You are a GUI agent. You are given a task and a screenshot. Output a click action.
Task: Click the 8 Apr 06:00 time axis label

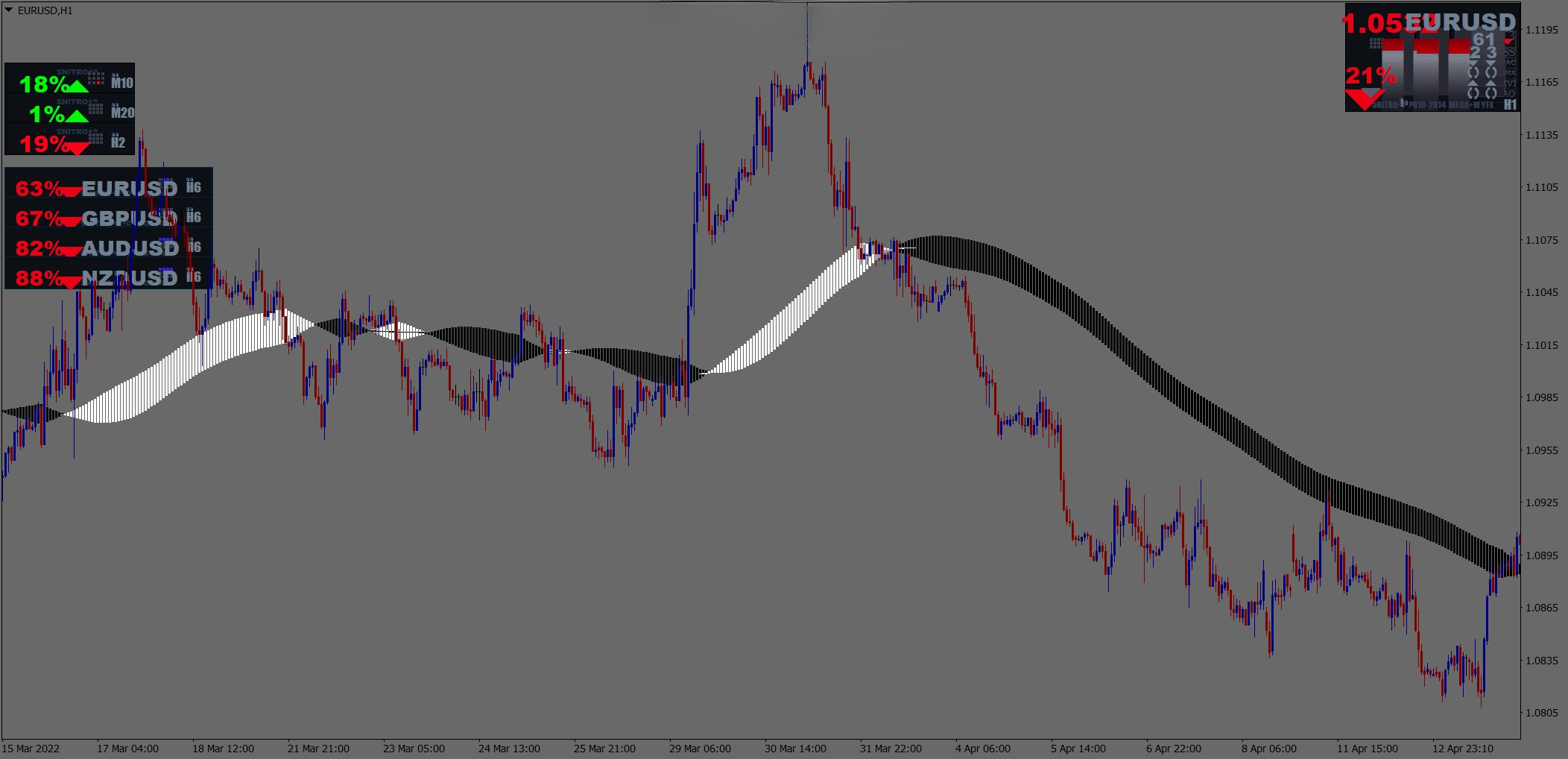click(1269, 749)
